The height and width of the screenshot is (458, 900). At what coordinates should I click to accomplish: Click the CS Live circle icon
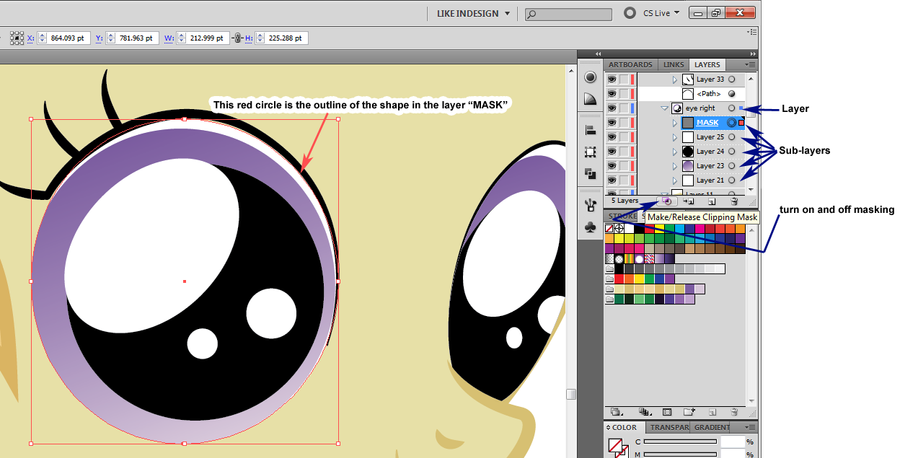630,13
